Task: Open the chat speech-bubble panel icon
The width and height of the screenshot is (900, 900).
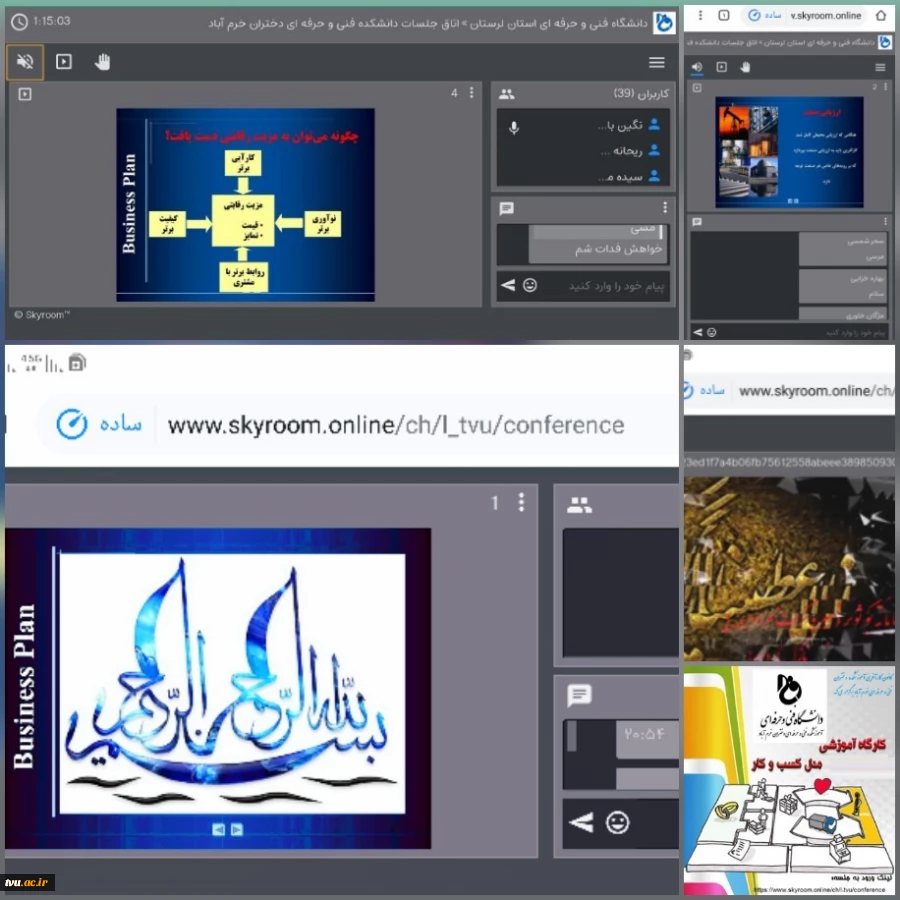Action: click(506, 208)
